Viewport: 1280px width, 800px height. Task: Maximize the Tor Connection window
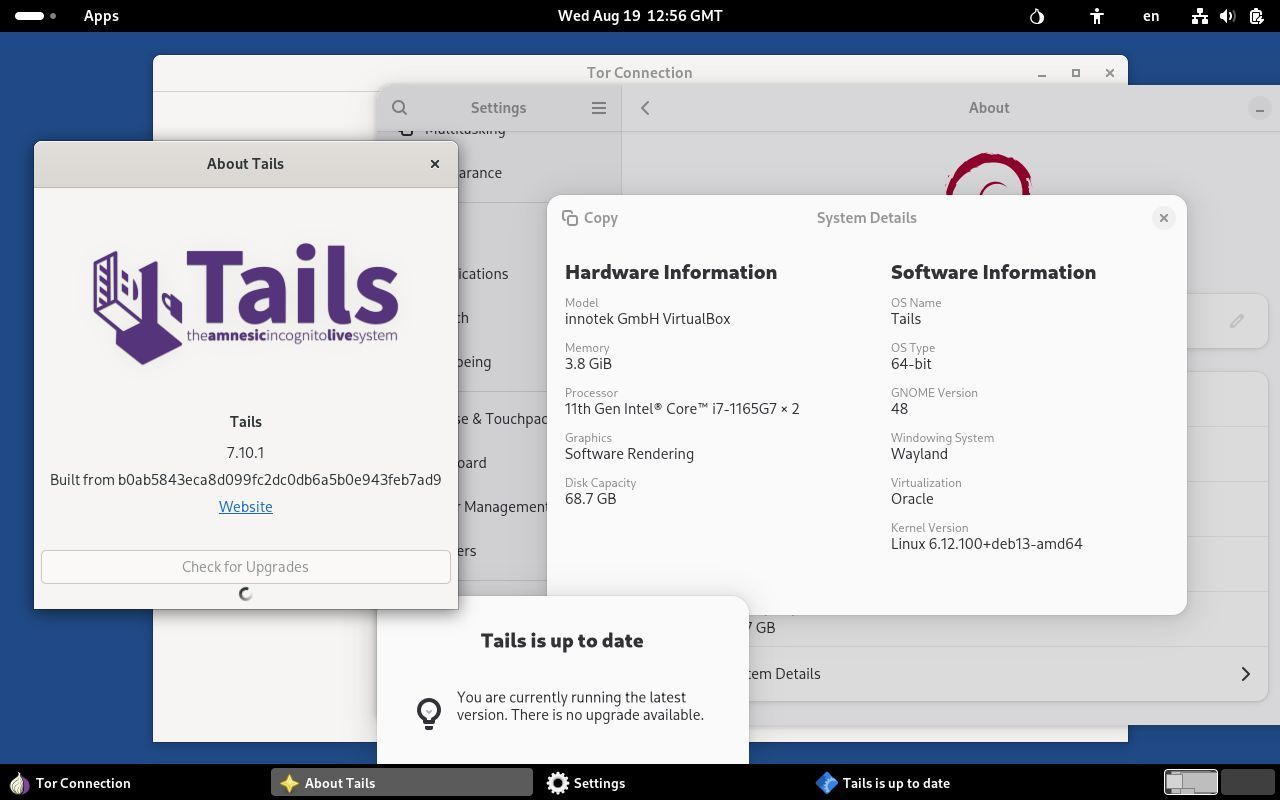click(x=1076, y=73)
